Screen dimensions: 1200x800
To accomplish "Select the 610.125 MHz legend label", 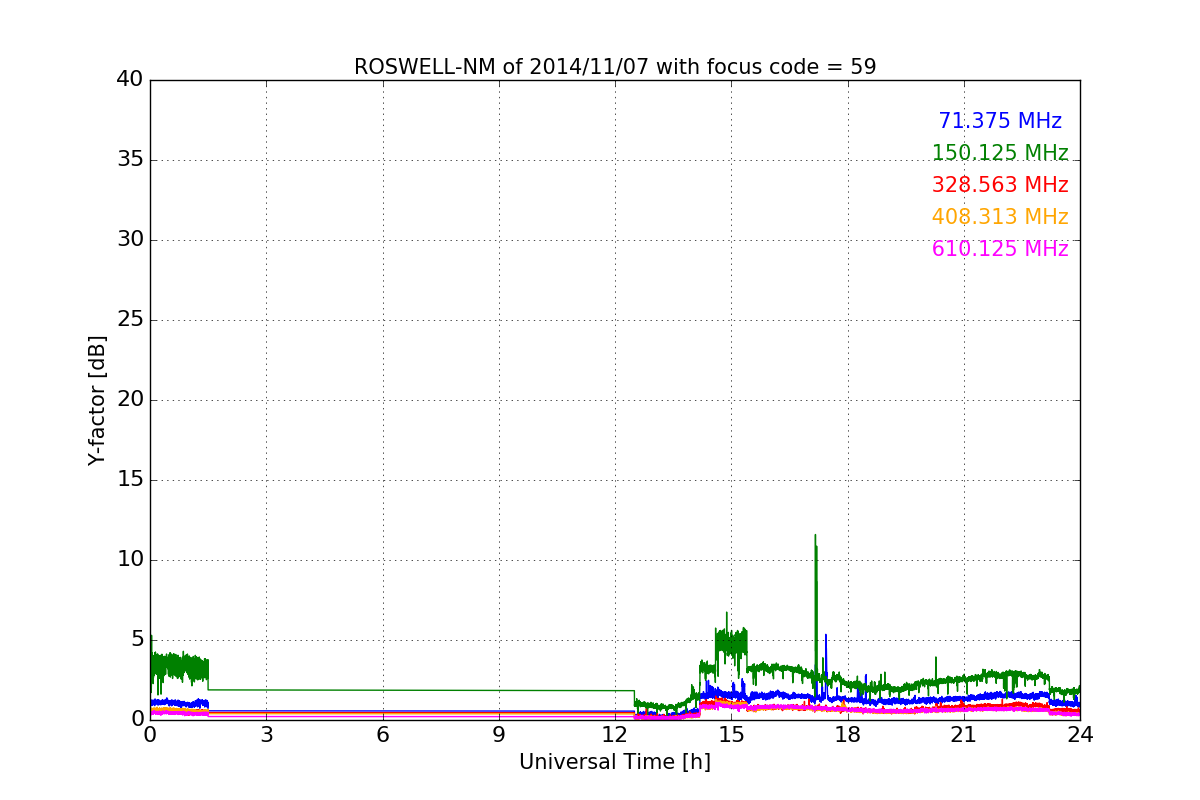I will tap(1000, 249).
